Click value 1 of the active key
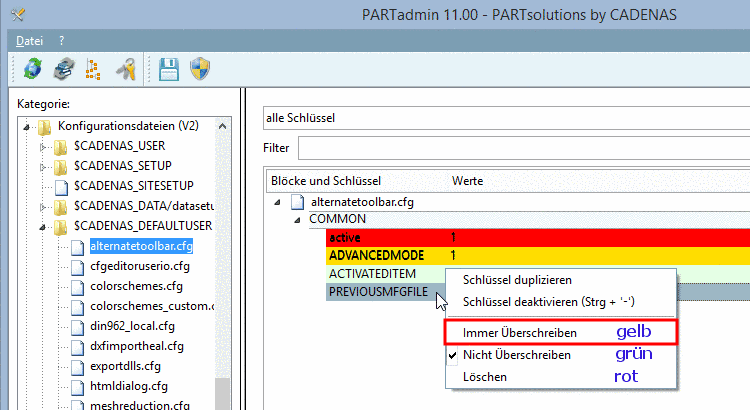The image size is (750, 410). pos(453,238)
